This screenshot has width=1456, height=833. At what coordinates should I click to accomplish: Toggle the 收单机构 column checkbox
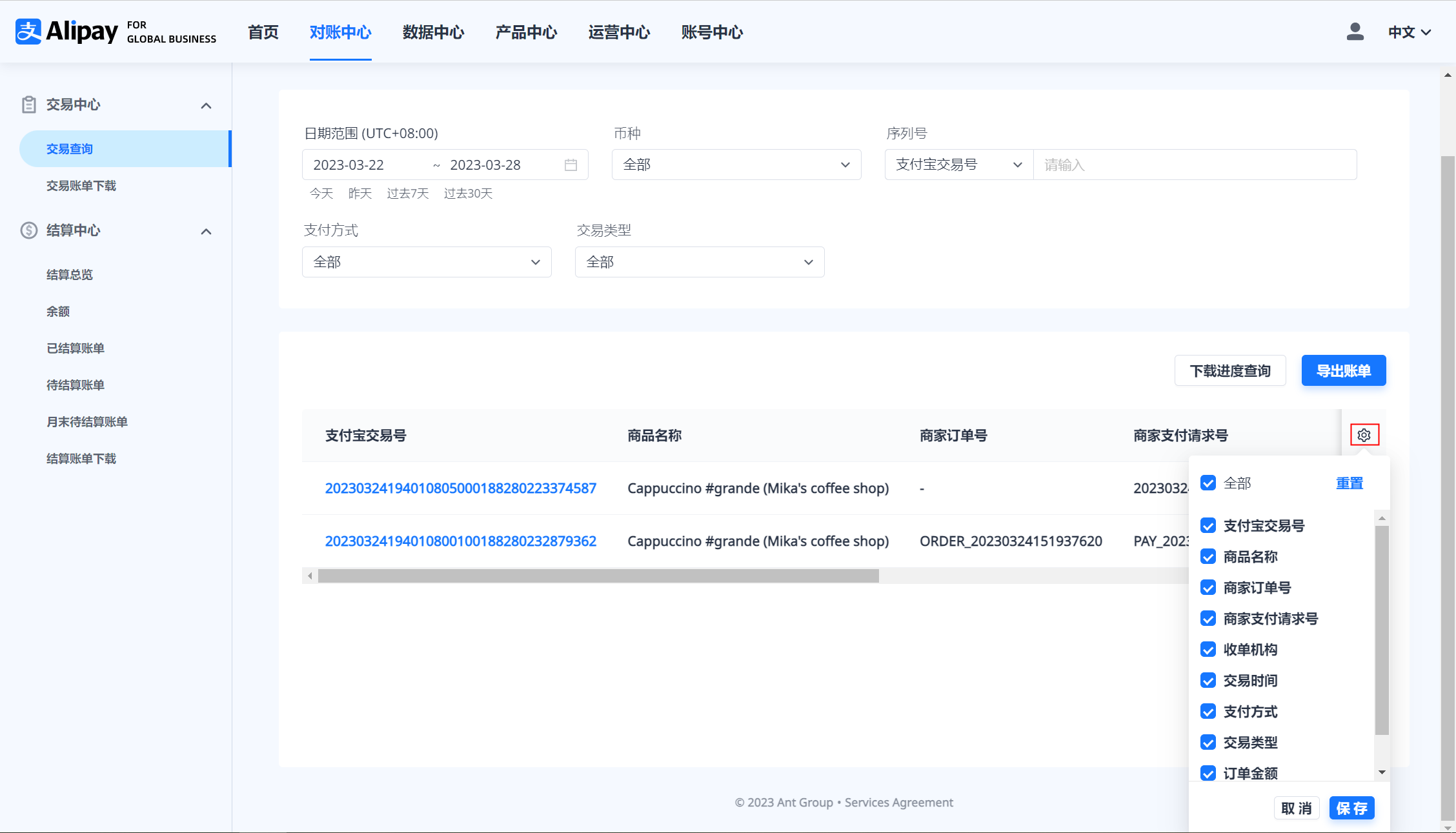pyautogui.click(x=1208, y=649)
